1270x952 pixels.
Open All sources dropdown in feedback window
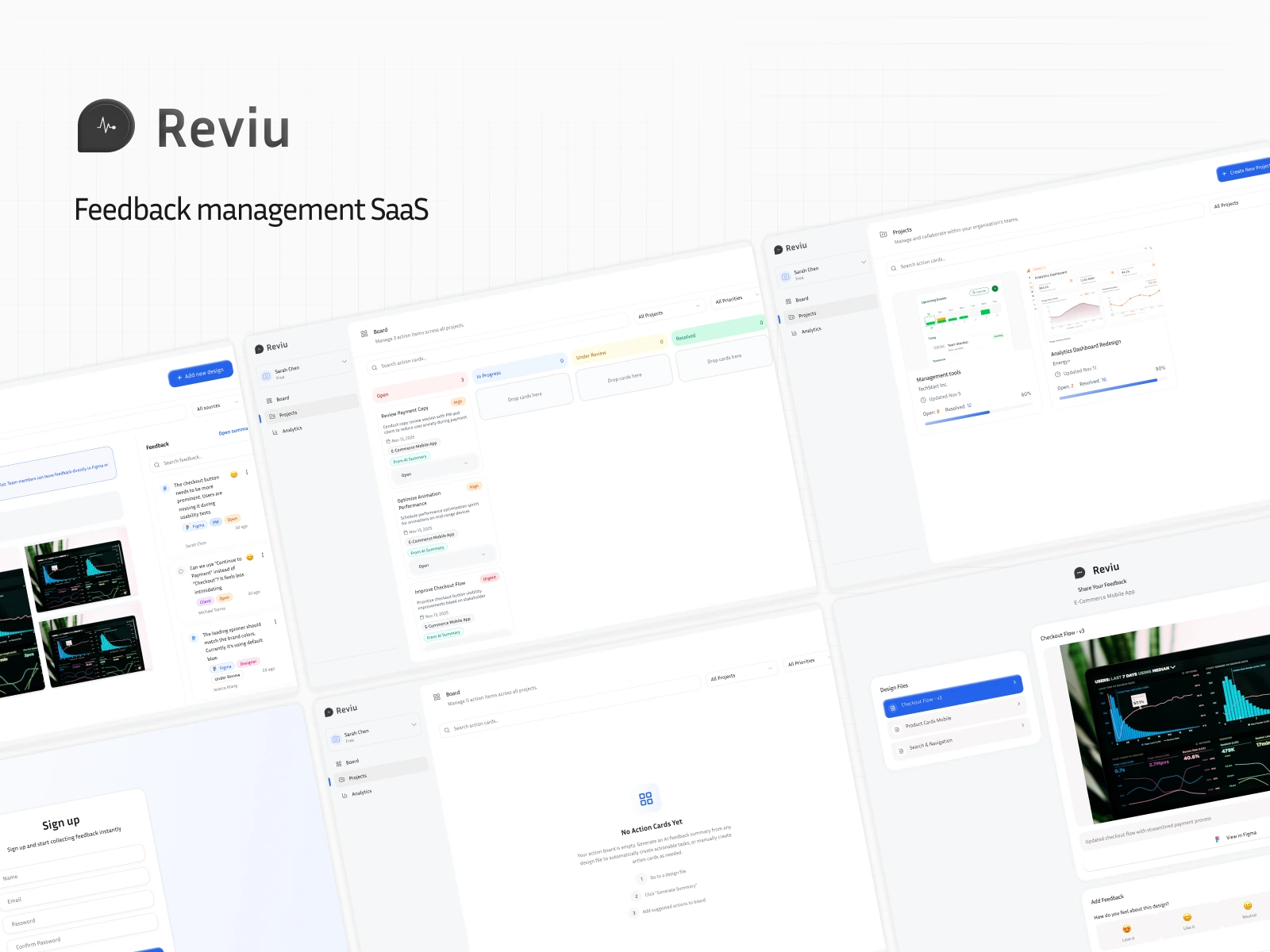tap(216, 405)
